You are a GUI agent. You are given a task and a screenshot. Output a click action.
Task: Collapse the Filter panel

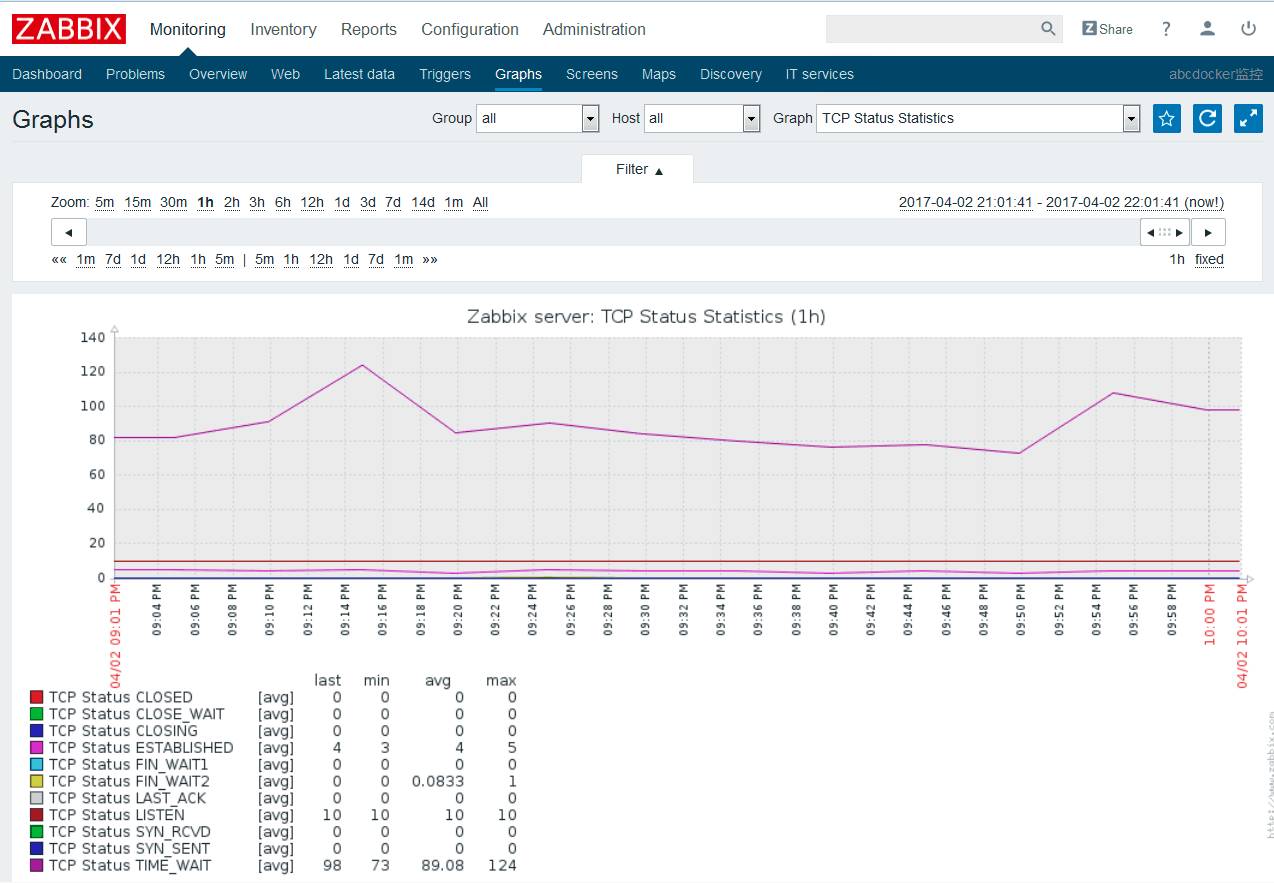coord(638,169)
